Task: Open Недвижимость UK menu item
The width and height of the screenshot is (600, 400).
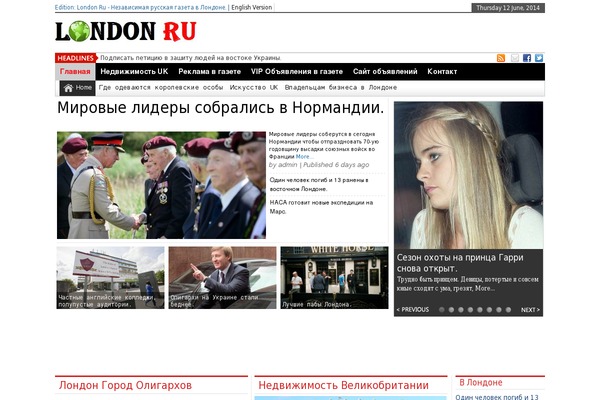Action: 134,72
